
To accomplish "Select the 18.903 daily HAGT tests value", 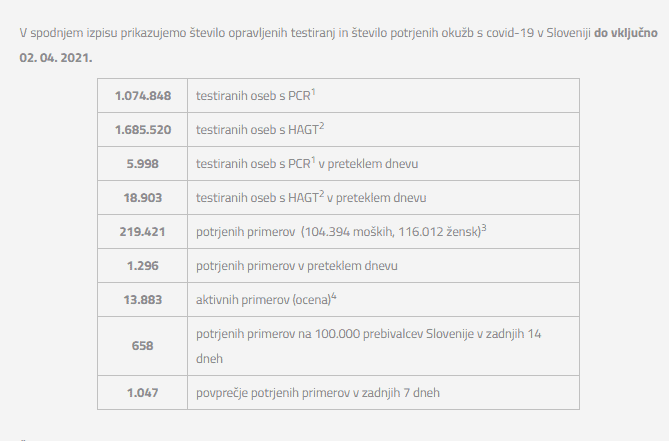I will (142, 198).
